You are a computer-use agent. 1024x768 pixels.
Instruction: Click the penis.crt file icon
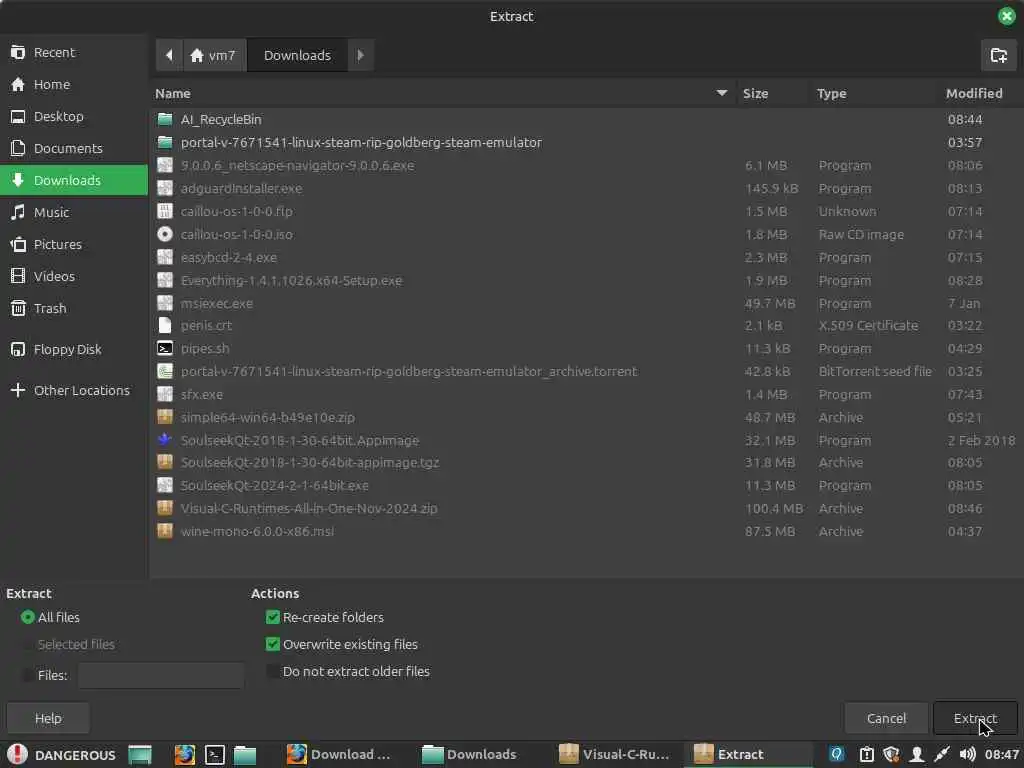165,325
